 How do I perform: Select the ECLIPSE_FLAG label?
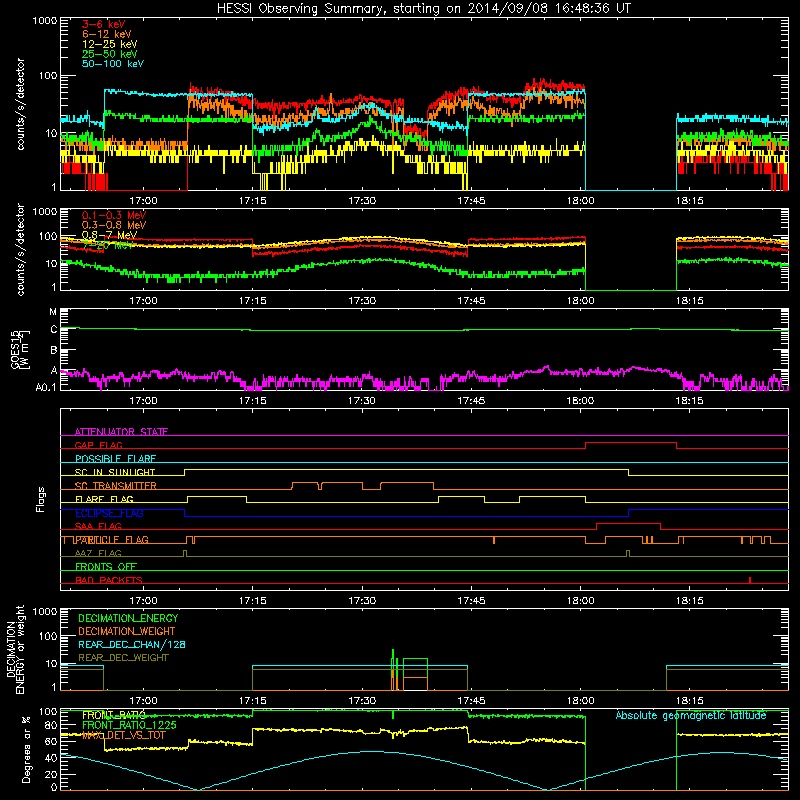(109, 513)
